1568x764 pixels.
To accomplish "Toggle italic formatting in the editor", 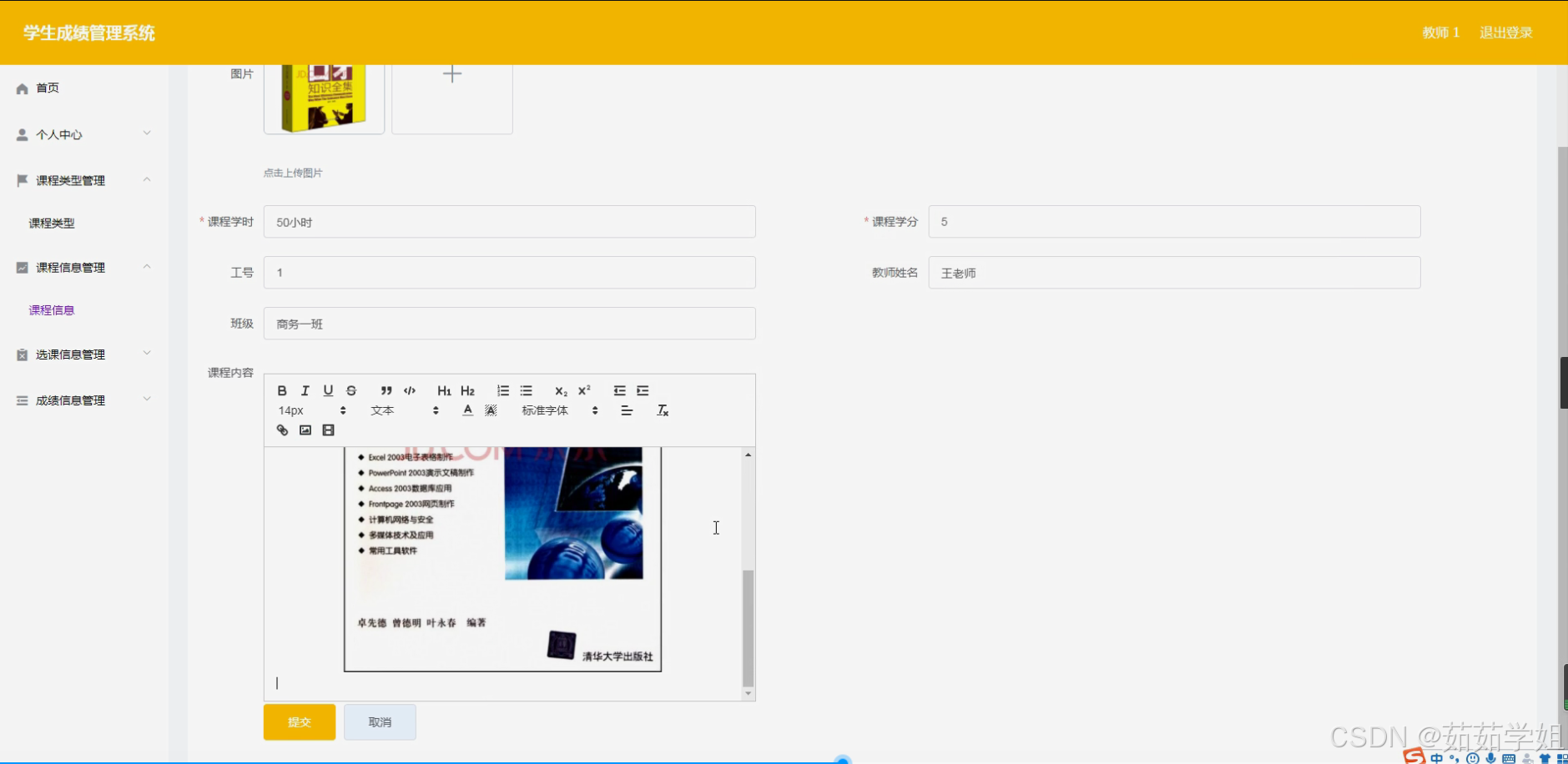I will [x=305, y=390].
